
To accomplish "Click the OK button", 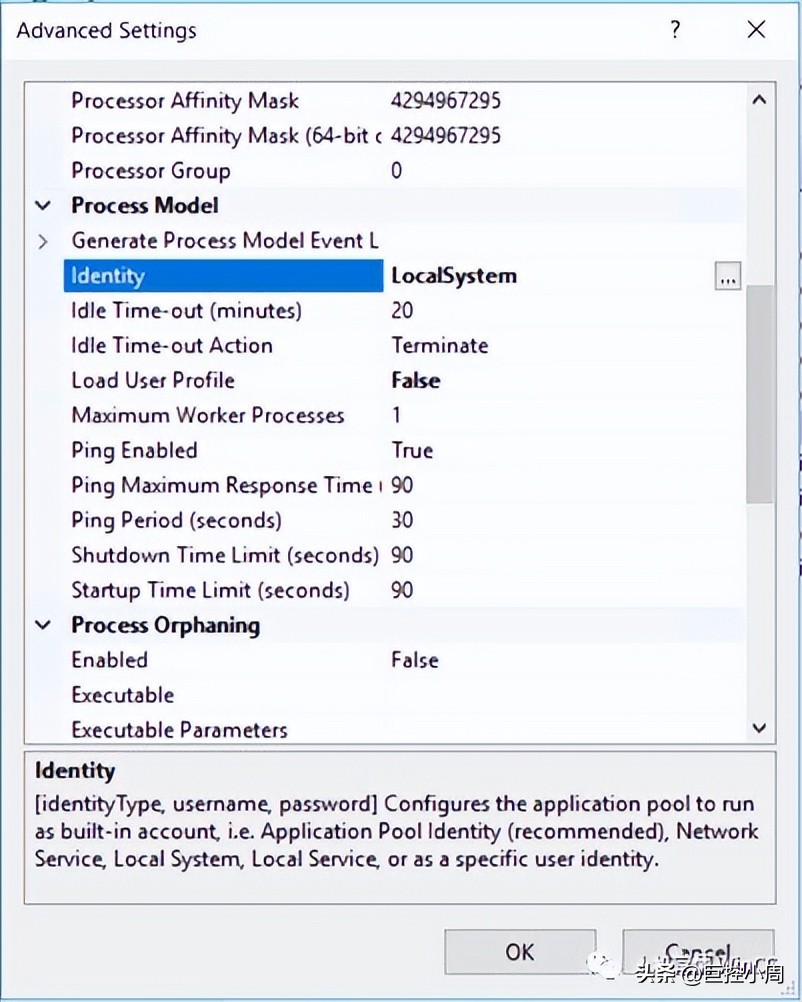I will [x=520, y=951].
